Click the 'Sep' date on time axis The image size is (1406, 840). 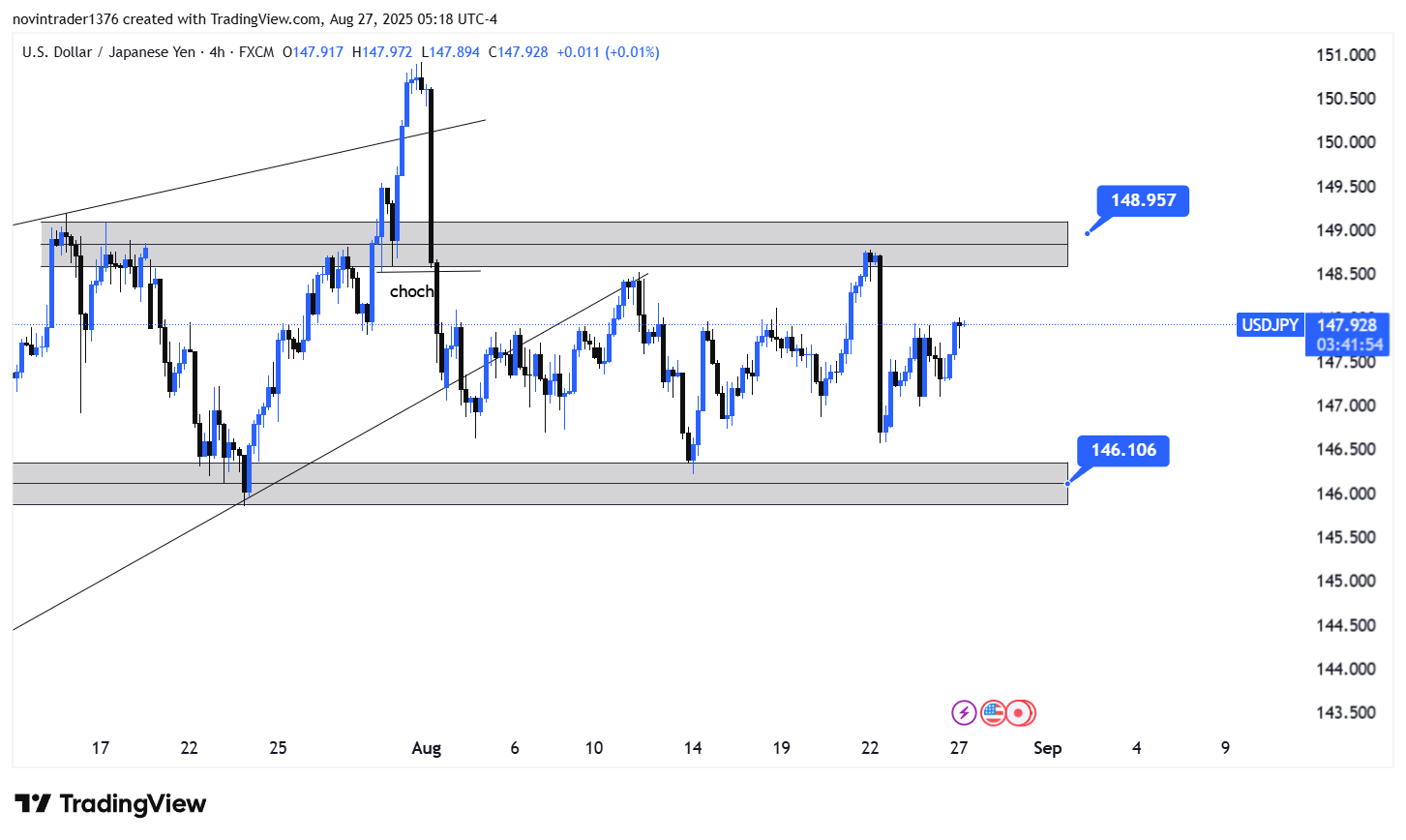[x=1047, y=748]
